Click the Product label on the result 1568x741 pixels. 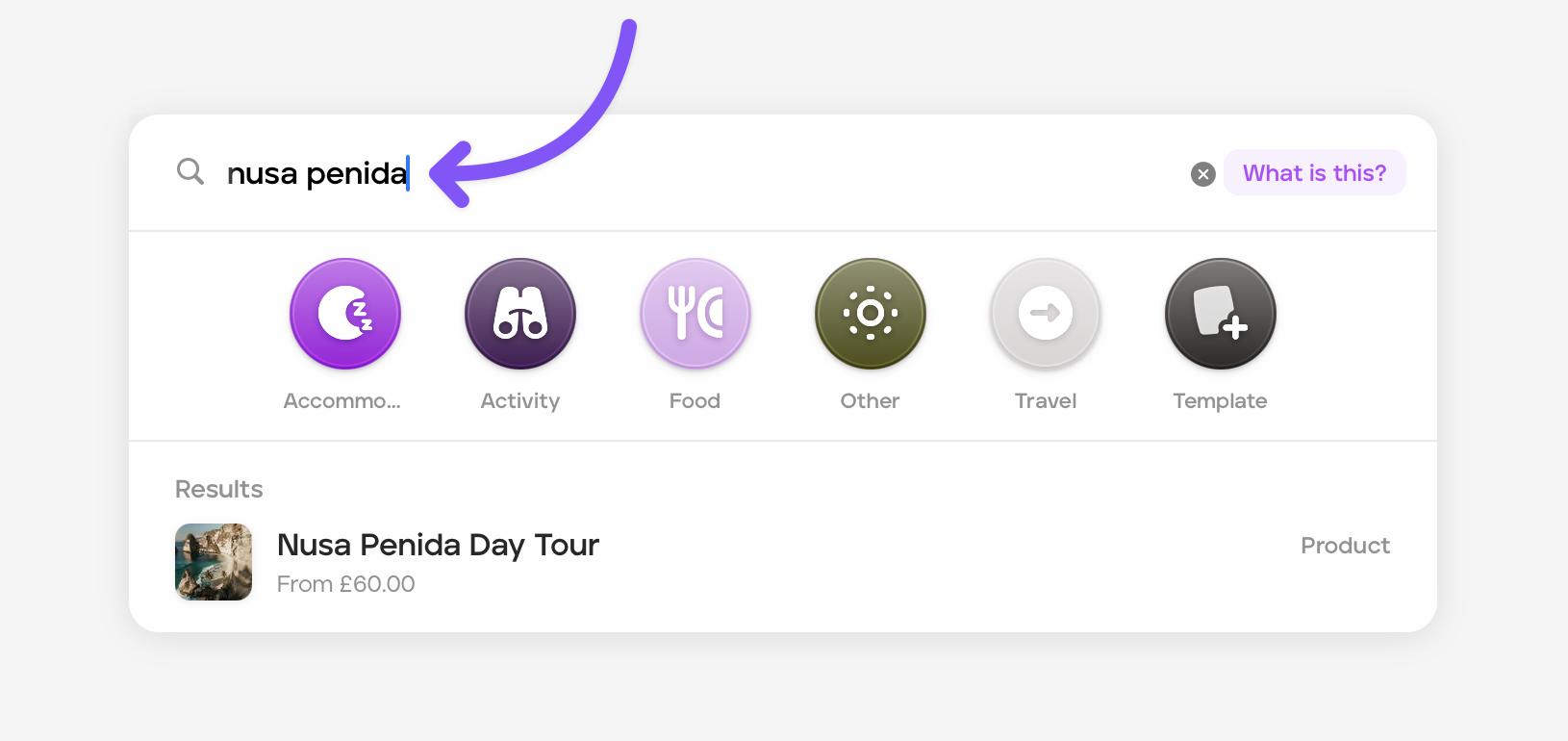tap(1345, 546)
